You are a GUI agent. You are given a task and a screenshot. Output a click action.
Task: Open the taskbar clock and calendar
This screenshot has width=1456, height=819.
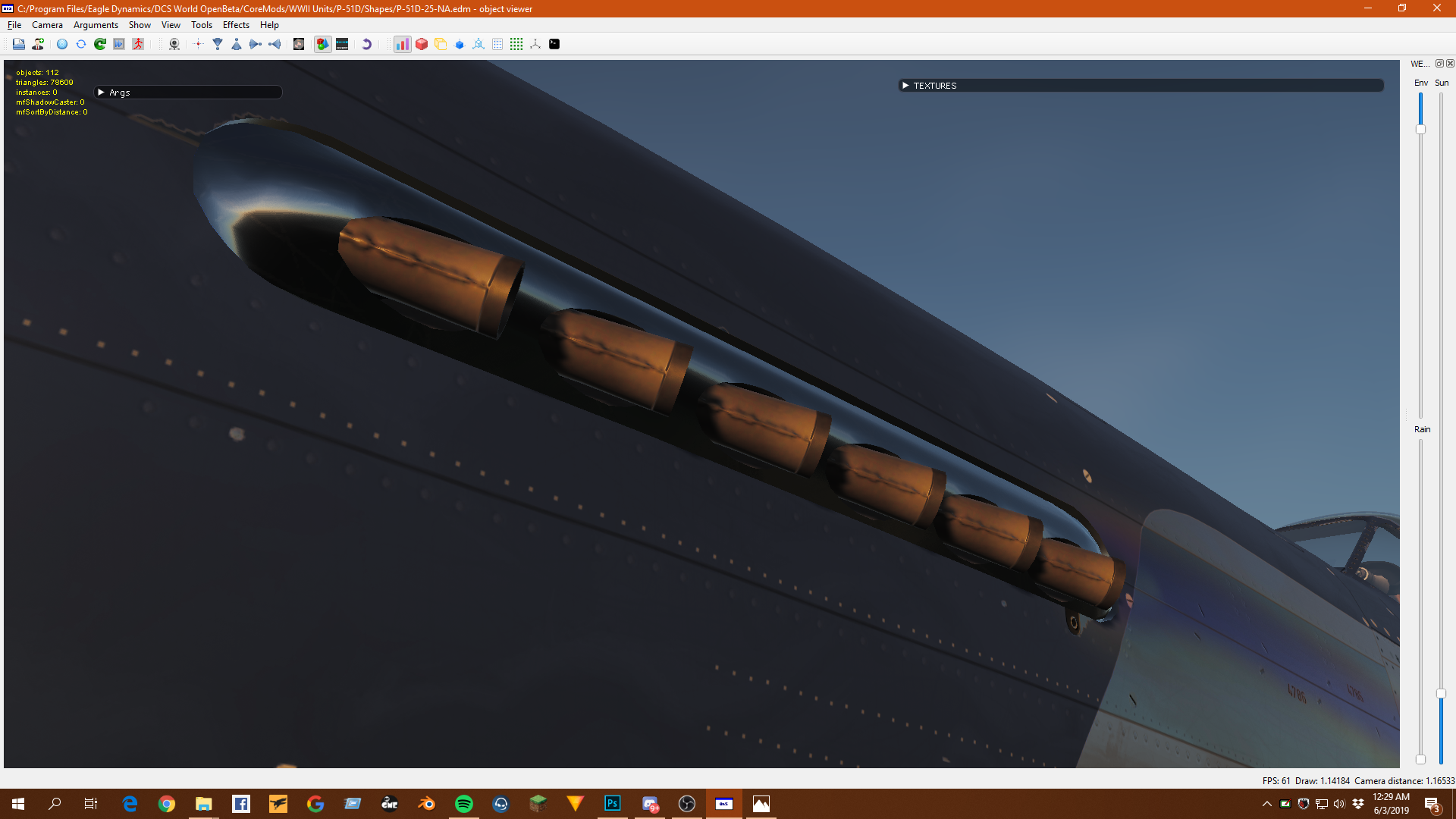pos(1392,804)
